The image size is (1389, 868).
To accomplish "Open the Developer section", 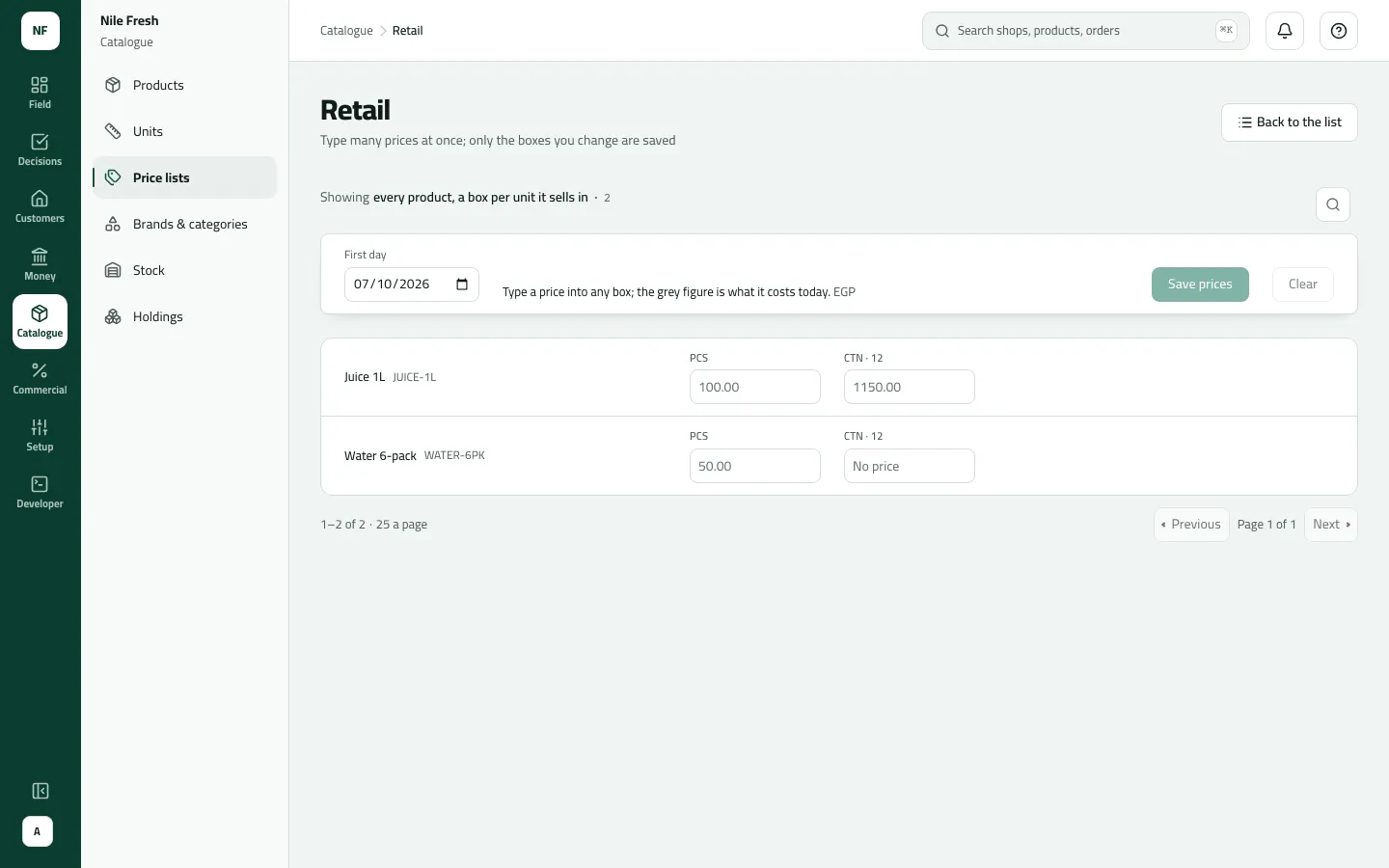I will pos(40,492).
